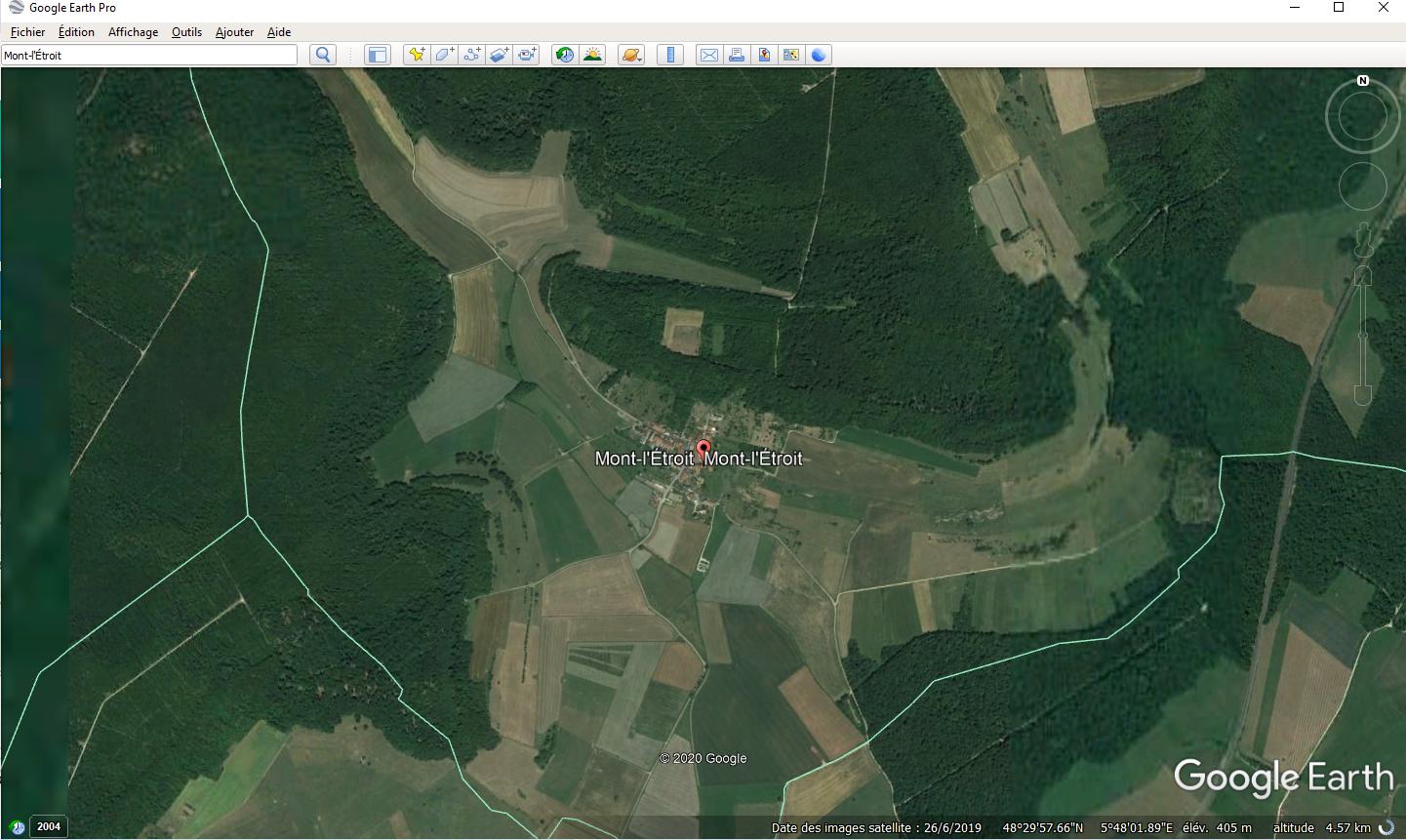Show historical imagery clock icon
Viewport: 1406px width, 840px height.
[x=565, y=55]
